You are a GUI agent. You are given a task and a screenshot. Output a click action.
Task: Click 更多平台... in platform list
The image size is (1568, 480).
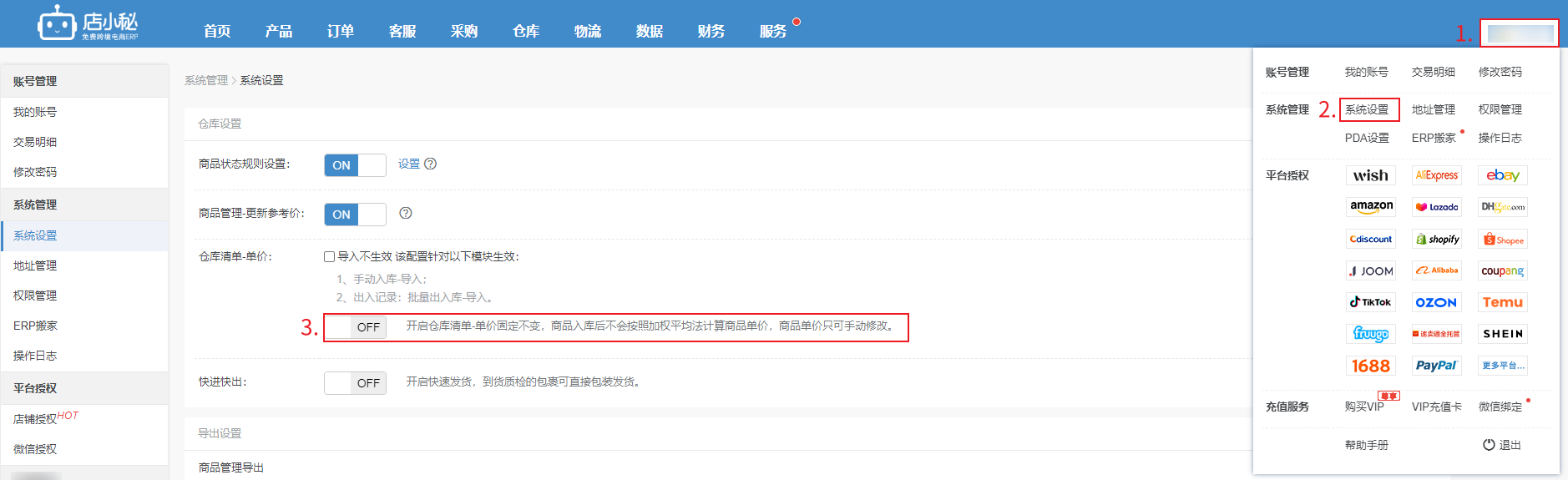1503,366
